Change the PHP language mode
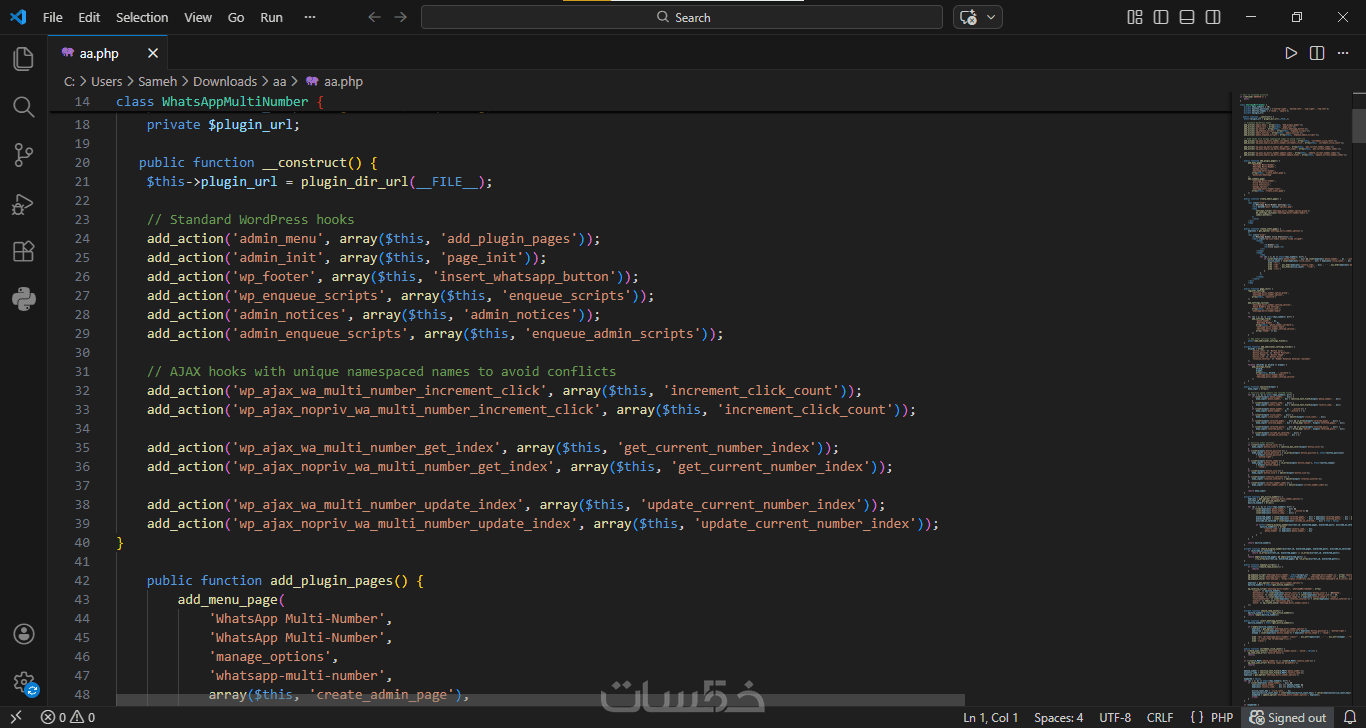1366x728 pixels. coord(1222,717)
